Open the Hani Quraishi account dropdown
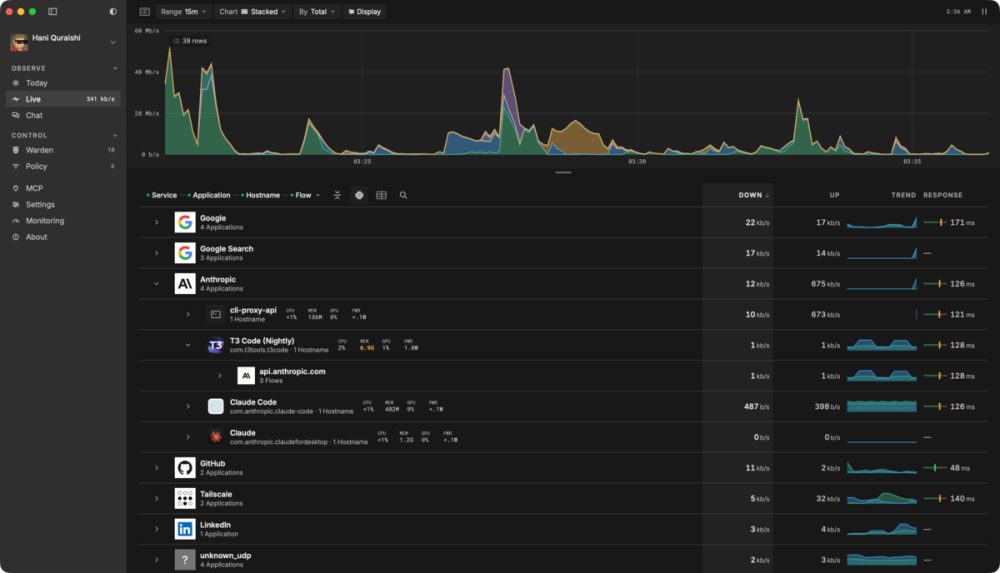1000x573 pixels. (x=113, y=42)
